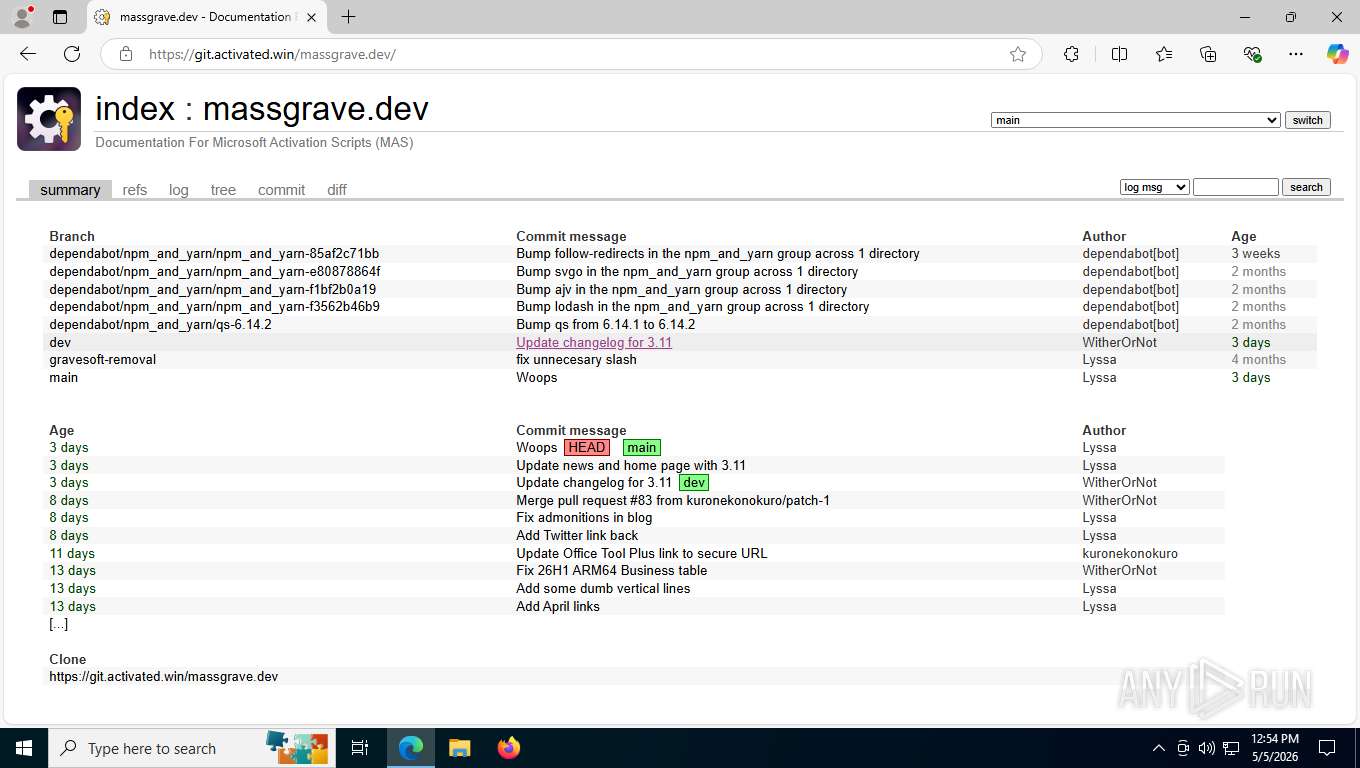Open the log msg search type dropdown

click(x=1155, y=187)
